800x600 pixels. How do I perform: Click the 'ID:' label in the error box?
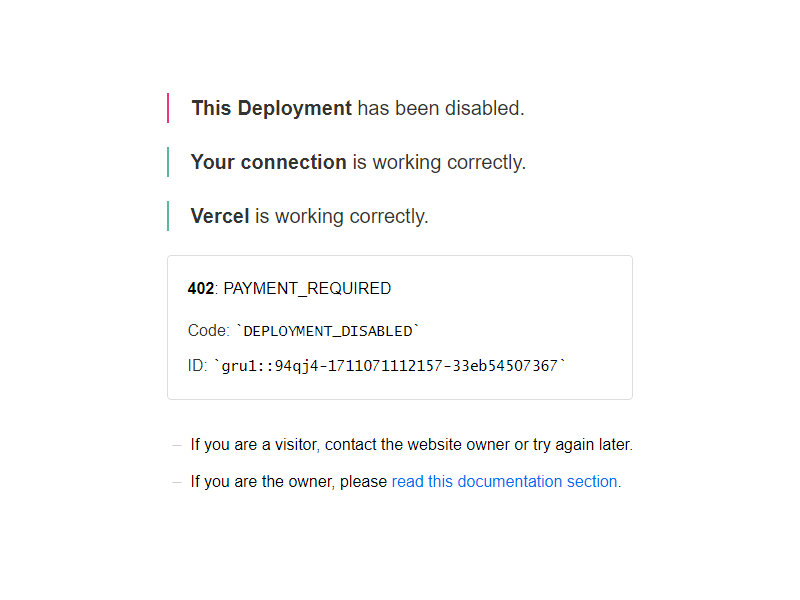click(197, 366)
